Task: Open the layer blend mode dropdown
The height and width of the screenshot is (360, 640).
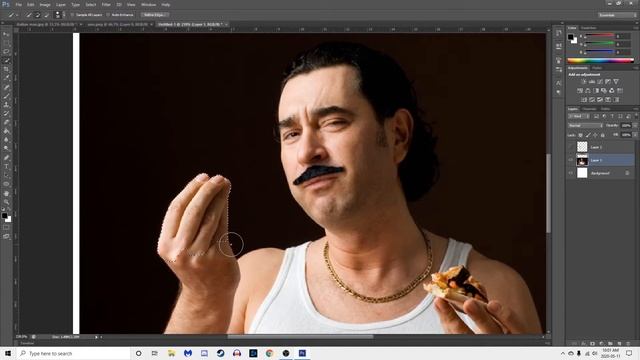Action: point(585,126)
